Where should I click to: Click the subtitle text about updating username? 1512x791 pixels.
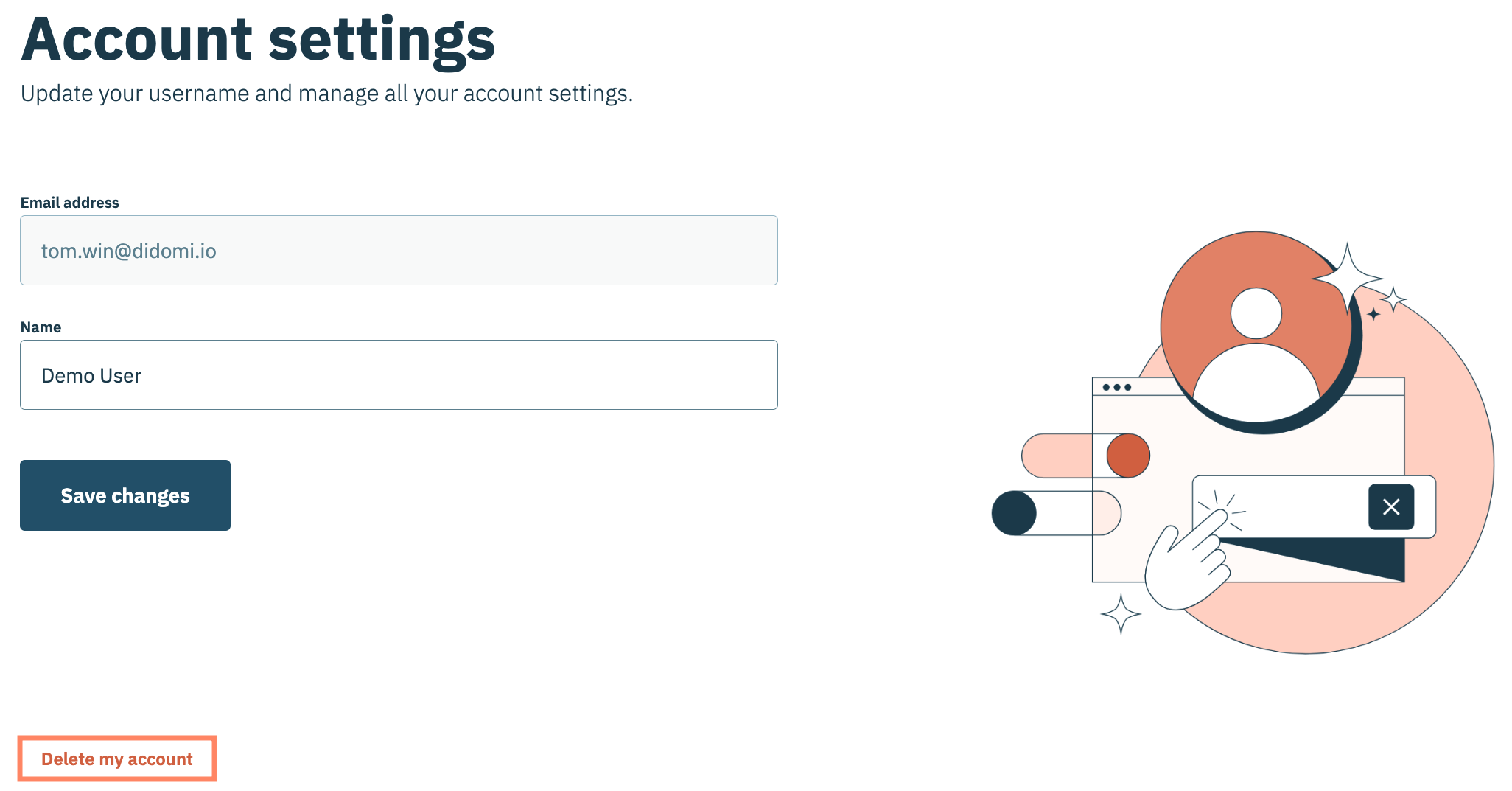(x=326, y=94)
